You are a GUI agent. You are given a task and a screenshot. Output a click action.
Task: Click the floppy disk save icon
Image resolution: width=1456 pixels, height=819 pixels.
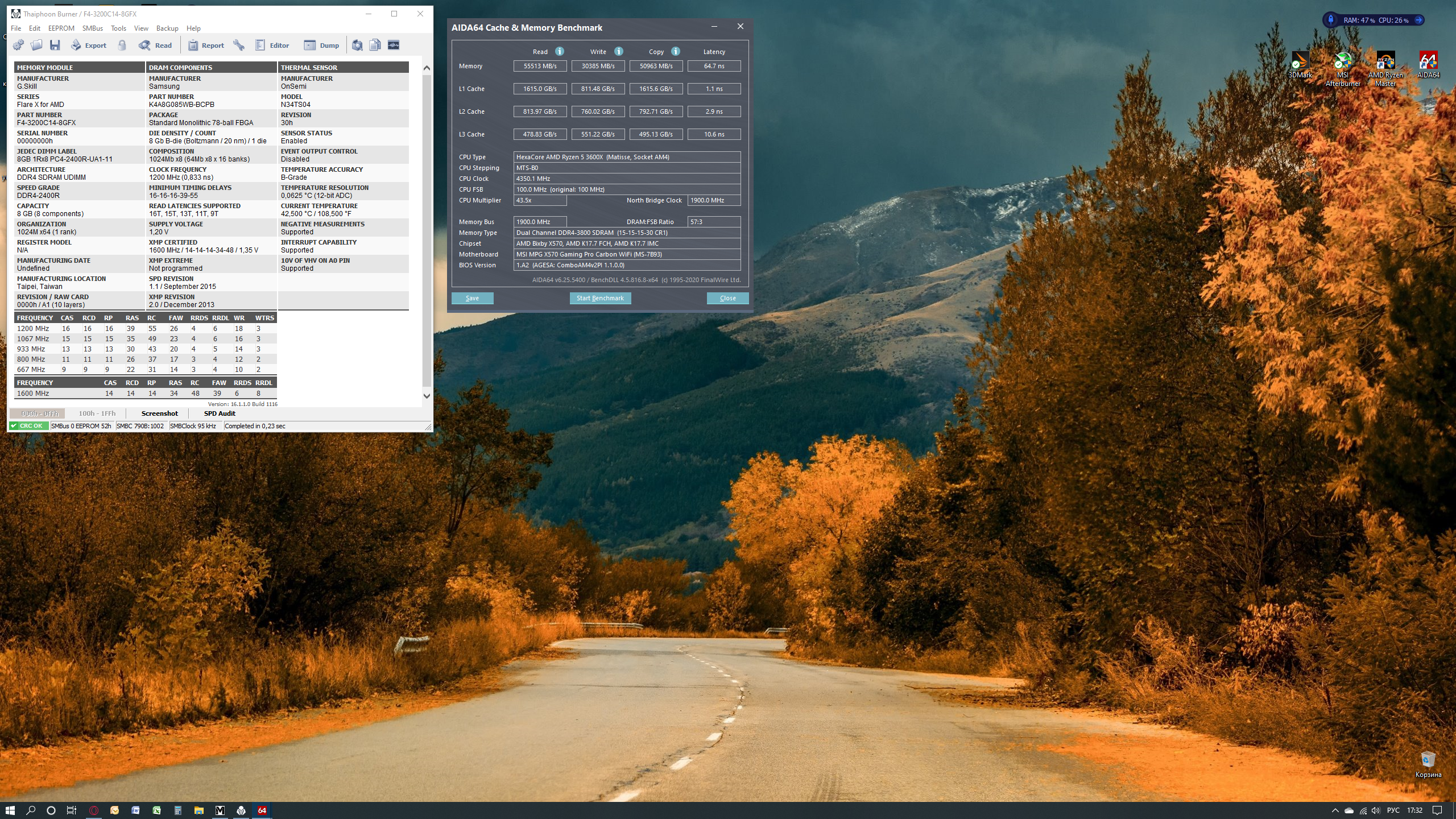(55, 45)
